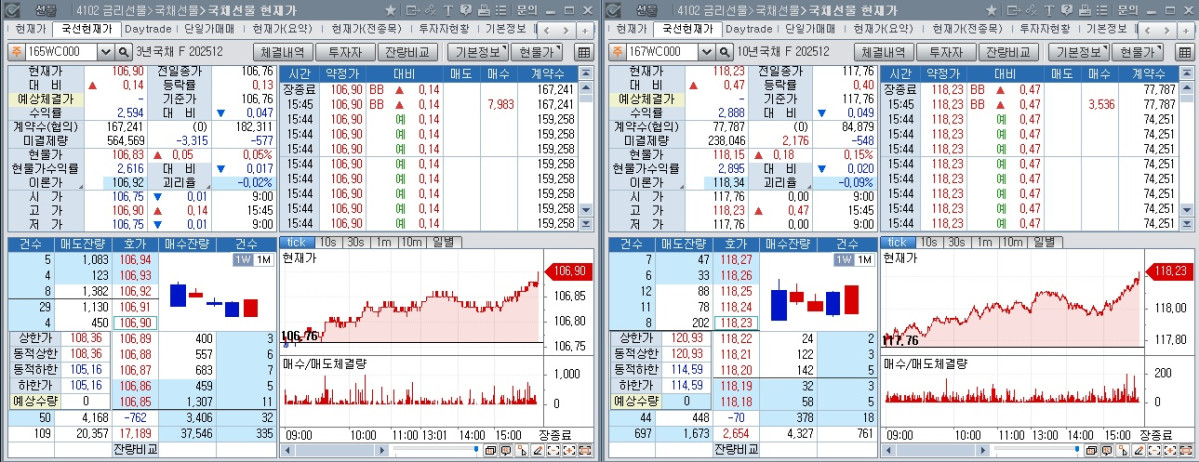Open 현물가 dropdown button in right window
This screenshot has width=1199, height=462.
click(x=1137, y=53)
